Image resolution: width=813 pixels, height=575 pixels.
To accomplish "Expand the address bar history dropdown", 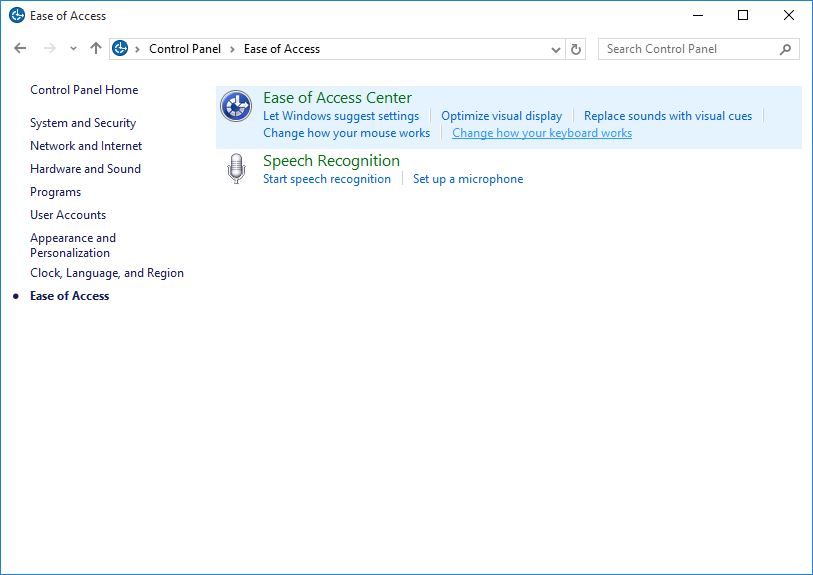I will coord(556,50).
